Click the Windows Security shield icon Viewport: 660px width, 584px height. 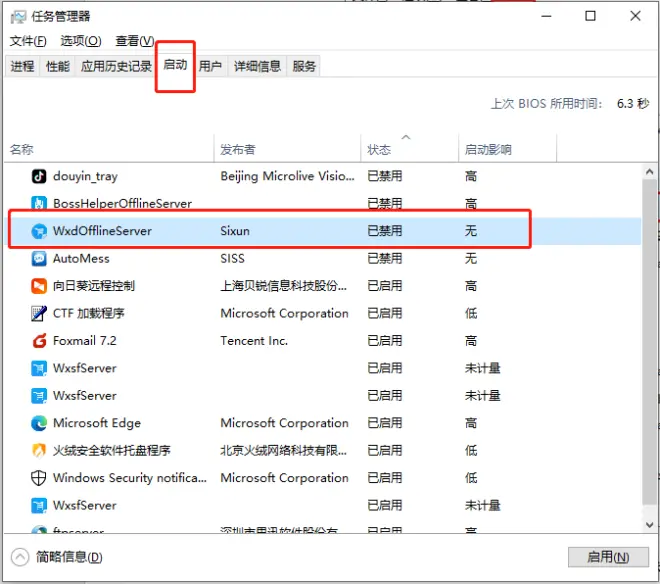tap(39, 478)
